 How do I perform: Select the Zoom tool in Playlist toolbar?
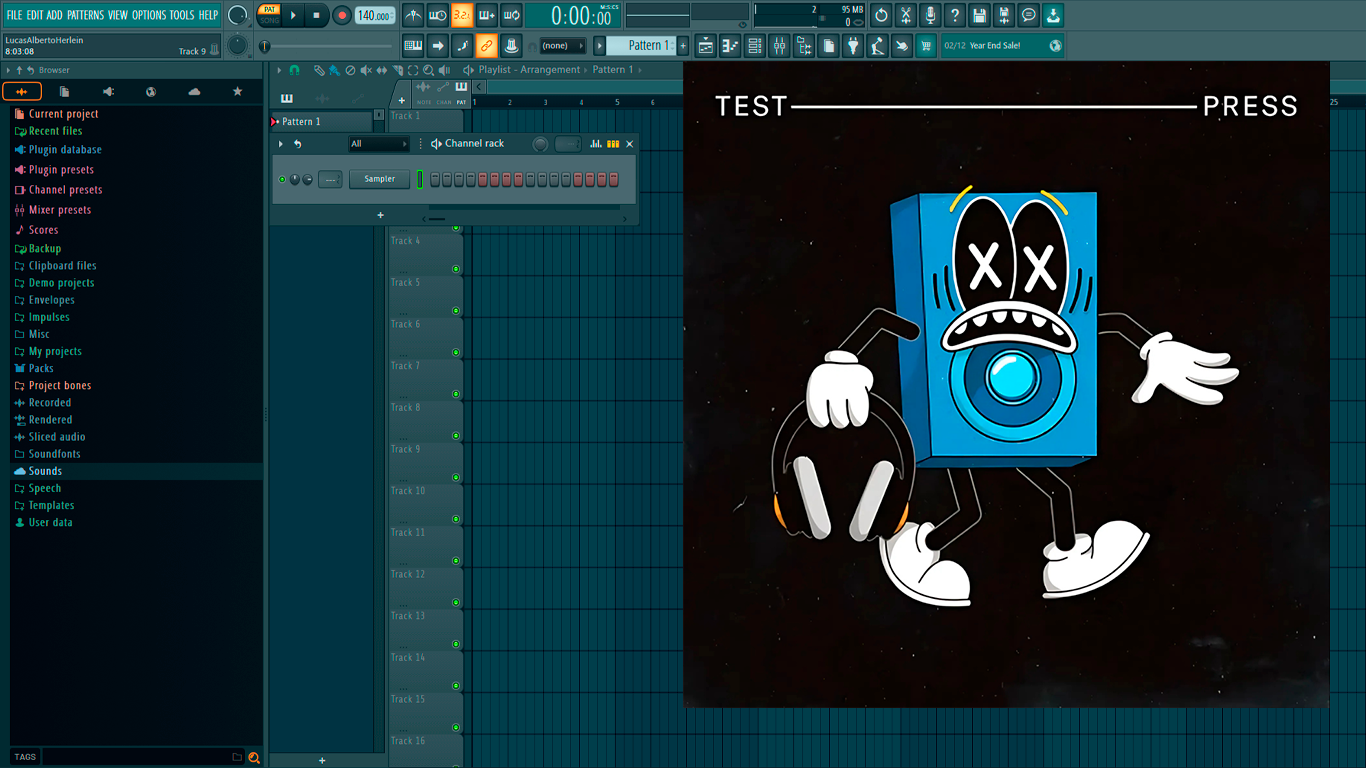click(x=429, y=70)
